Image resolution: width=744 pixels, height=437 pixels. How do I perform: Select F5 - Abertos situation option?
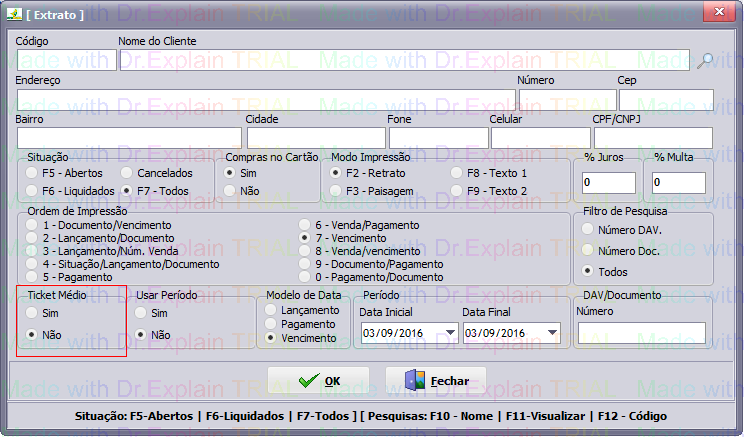coord(34,173)
